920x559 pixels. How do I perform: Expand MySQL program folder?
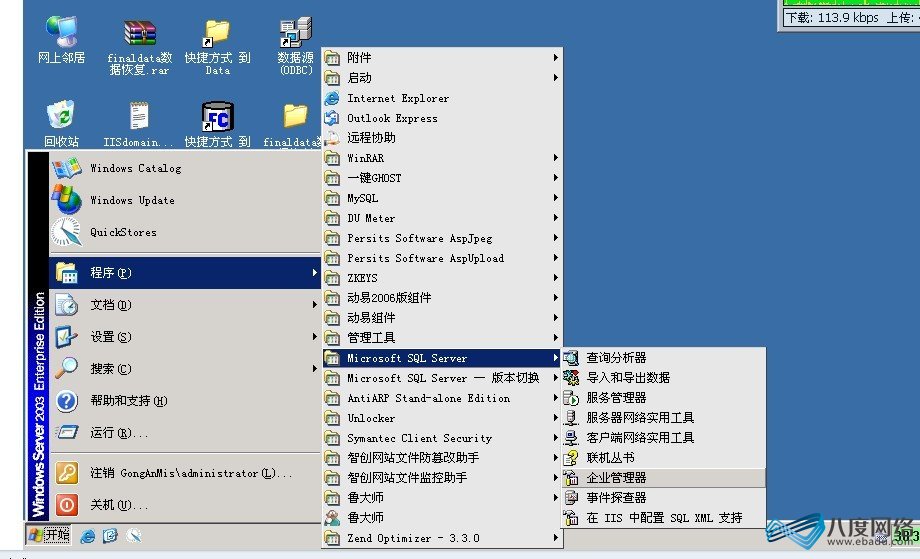click(x=442, y=198)
